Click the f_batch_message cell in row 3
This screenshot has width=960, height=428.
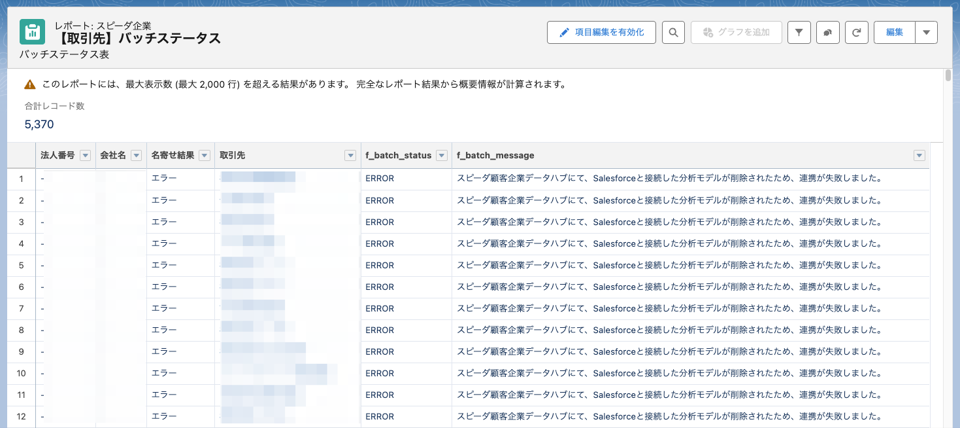[x=691, y=222]
